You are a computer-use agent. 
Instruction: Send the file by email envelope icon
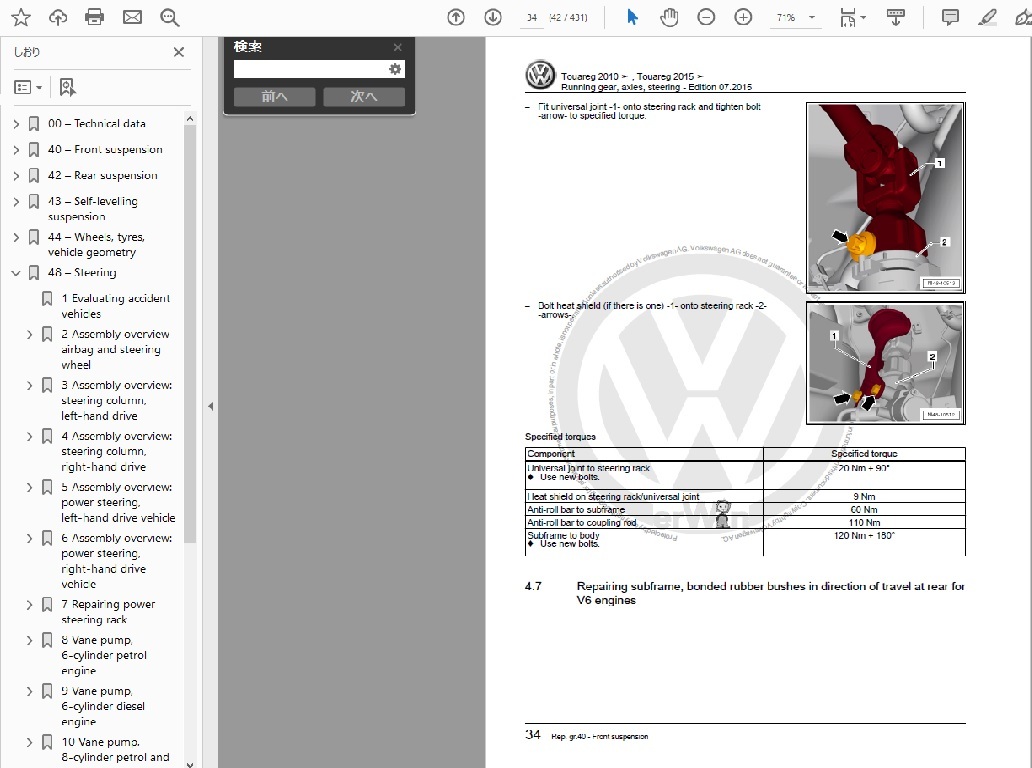(132, 17)
